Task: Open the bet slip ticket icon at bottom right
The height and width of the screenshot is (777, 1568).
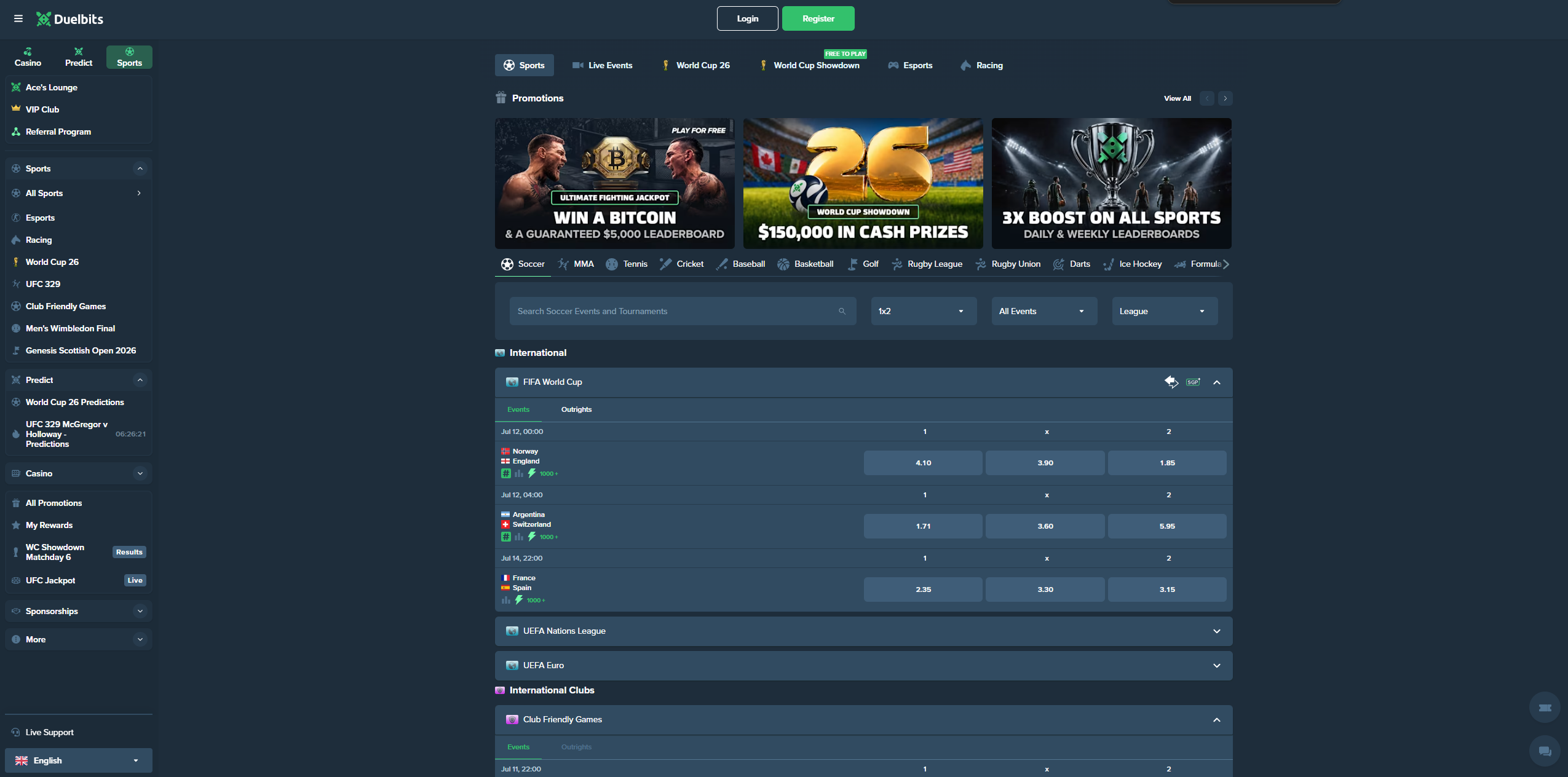Action: (1545, 708)
